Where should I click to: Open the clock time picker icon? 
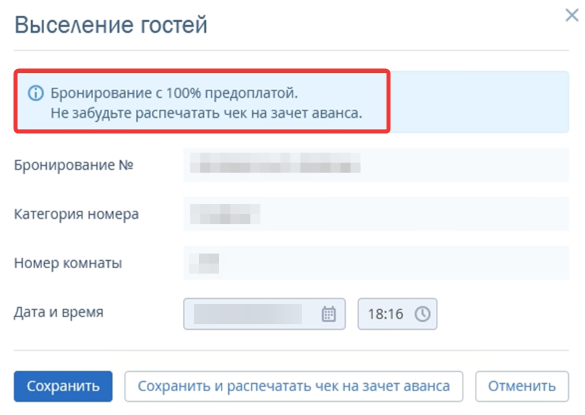click(422, 314)
